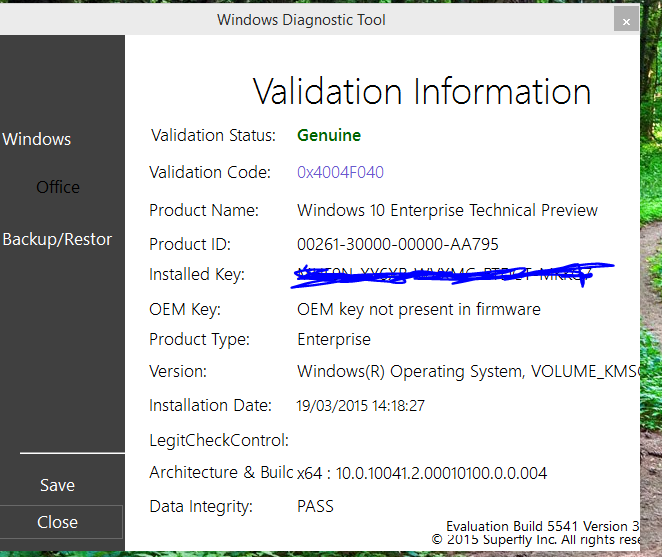Viewport: 662px width, 557px height.
Task: Open the Backup/Restore section
Action: [x=57, y=239]
